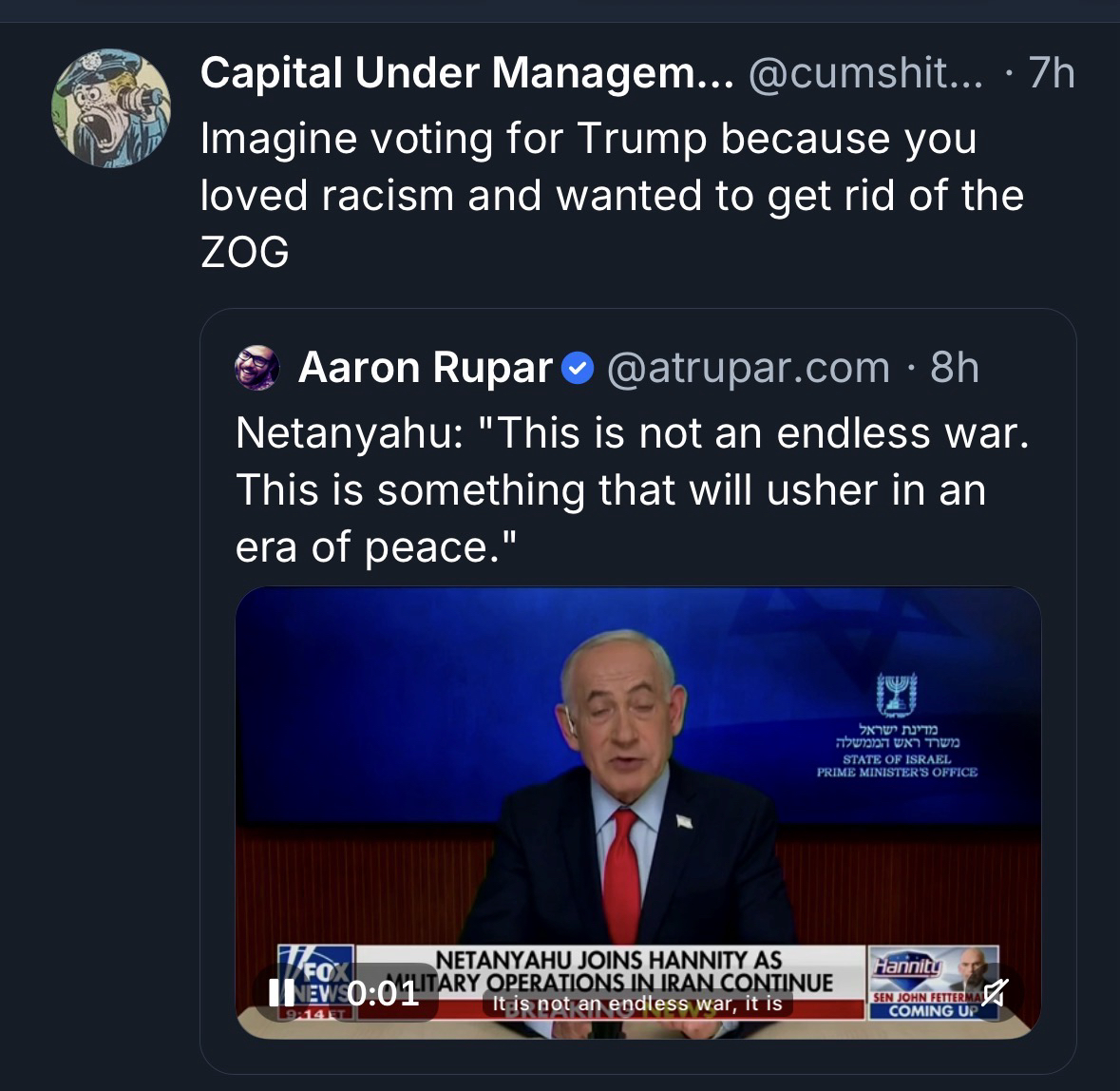The width and height of the screenshot is (1120, 1091).
Task: Click the post text starting with Imagine voting
Action: (x=612, y=195)
